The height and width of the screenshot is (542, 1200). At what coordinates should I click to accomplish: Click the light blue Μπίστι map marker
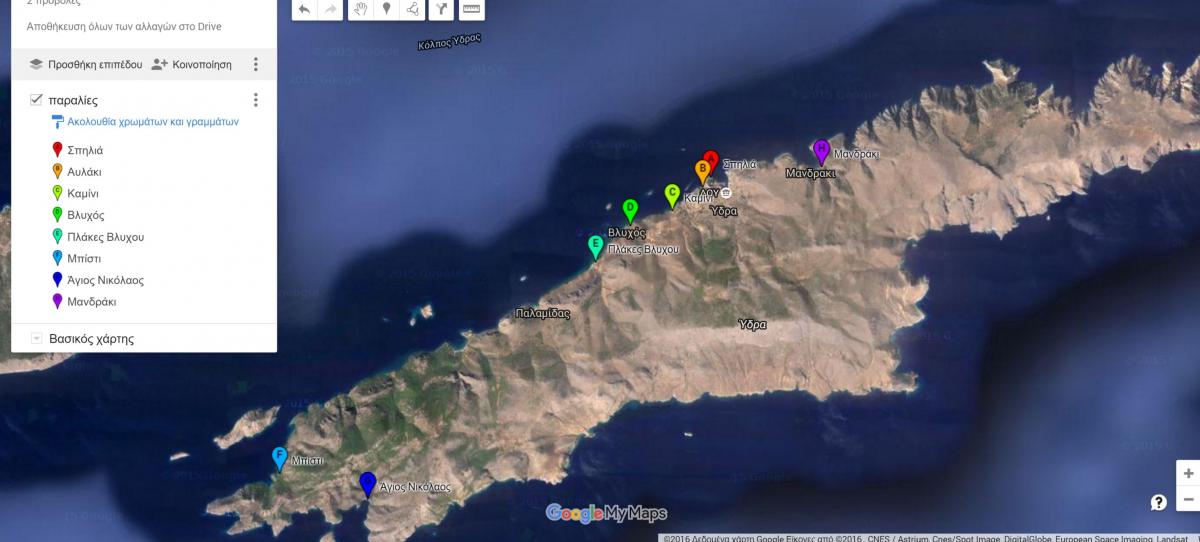[x=280, y=458]
